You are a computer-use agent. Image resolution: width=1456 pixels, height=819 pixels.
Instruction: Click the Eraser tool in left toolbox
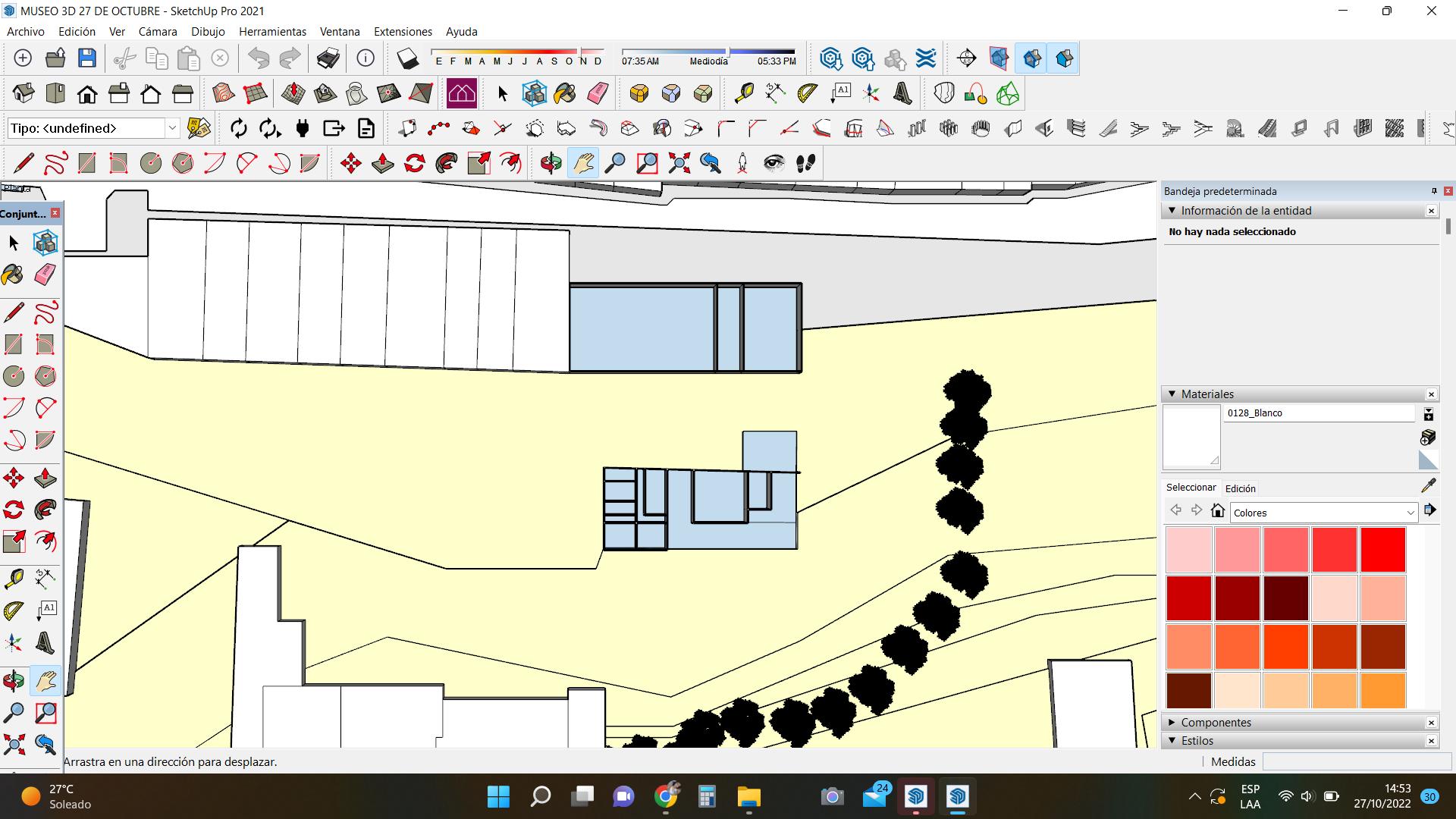45,275
